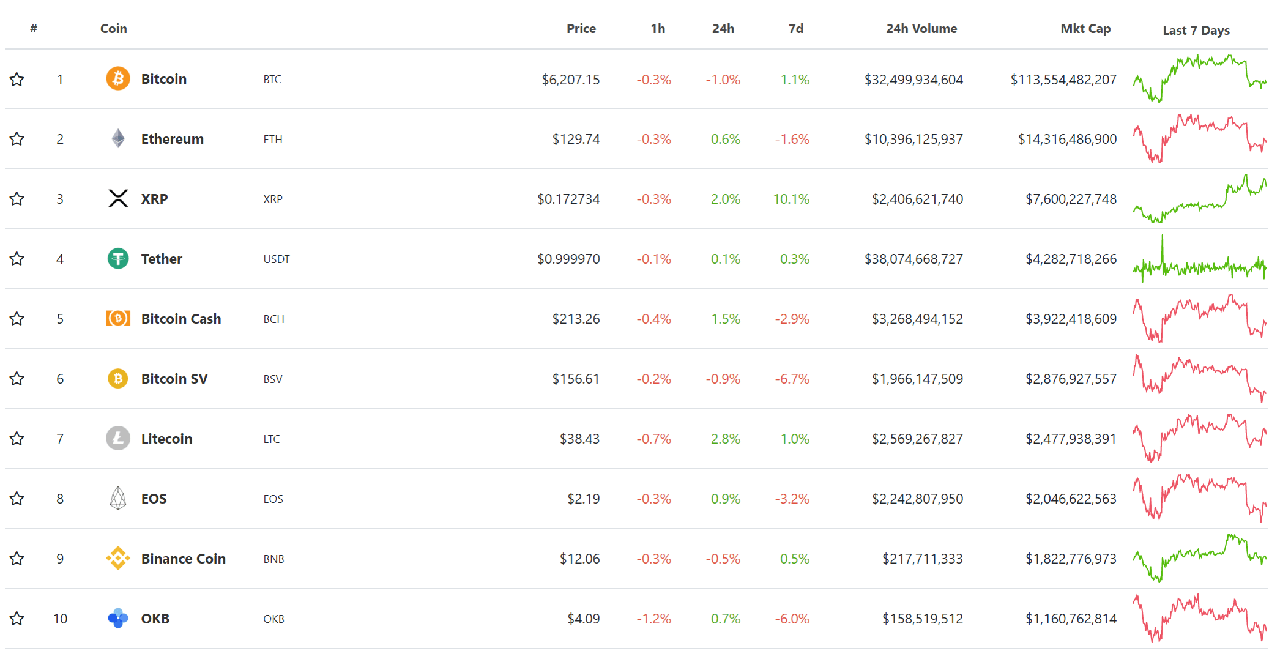Click the BNB ticker symbol
Screen dimensions: 1280x651
[273, 559]
